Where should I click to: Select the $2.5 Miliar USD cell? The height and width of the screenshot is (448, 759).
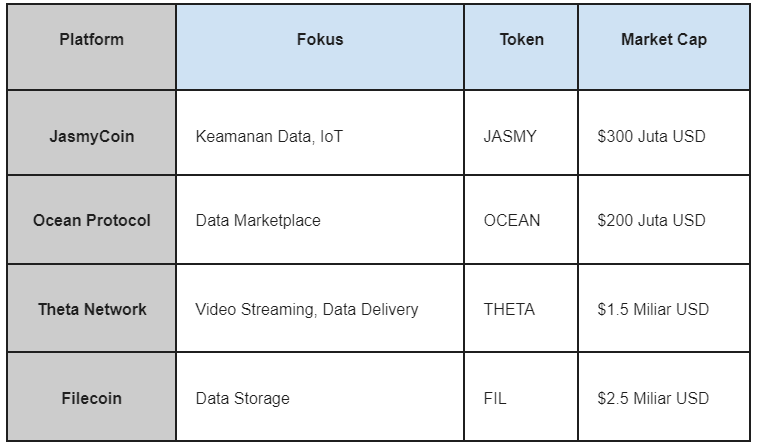click(664, 397)
